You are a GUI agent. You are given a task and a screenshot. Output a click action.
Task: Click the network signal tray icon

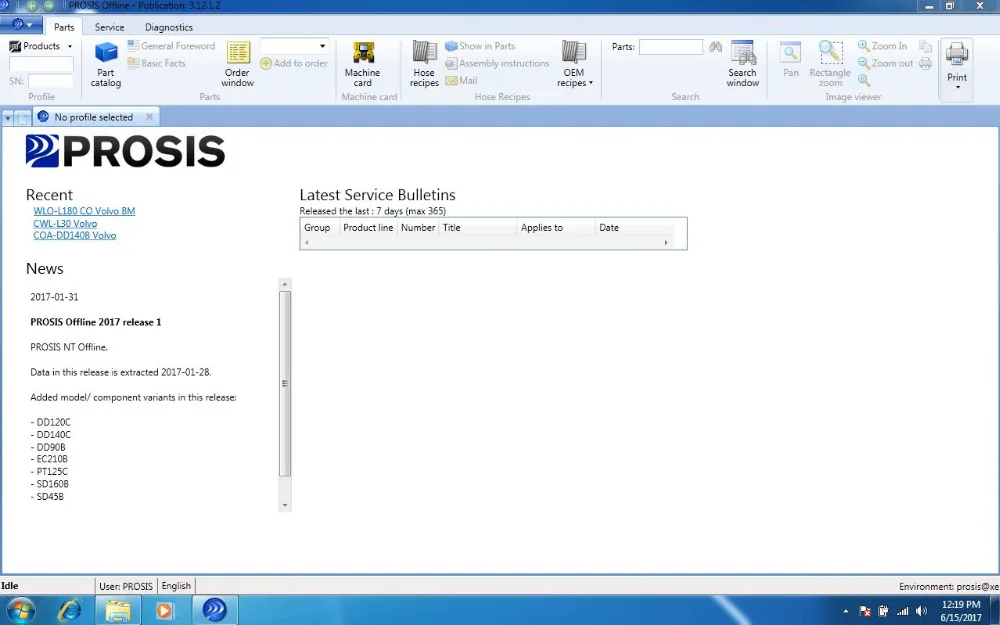(902, 611)
